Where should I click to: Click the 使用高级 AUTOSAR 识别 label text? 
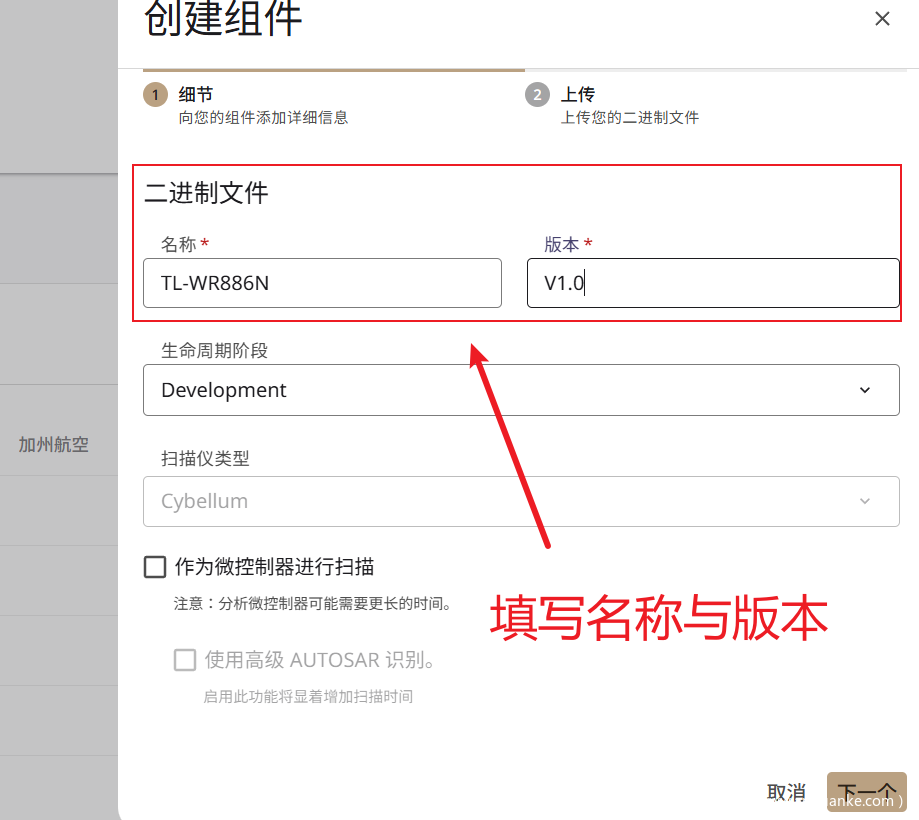coord(320,660)
